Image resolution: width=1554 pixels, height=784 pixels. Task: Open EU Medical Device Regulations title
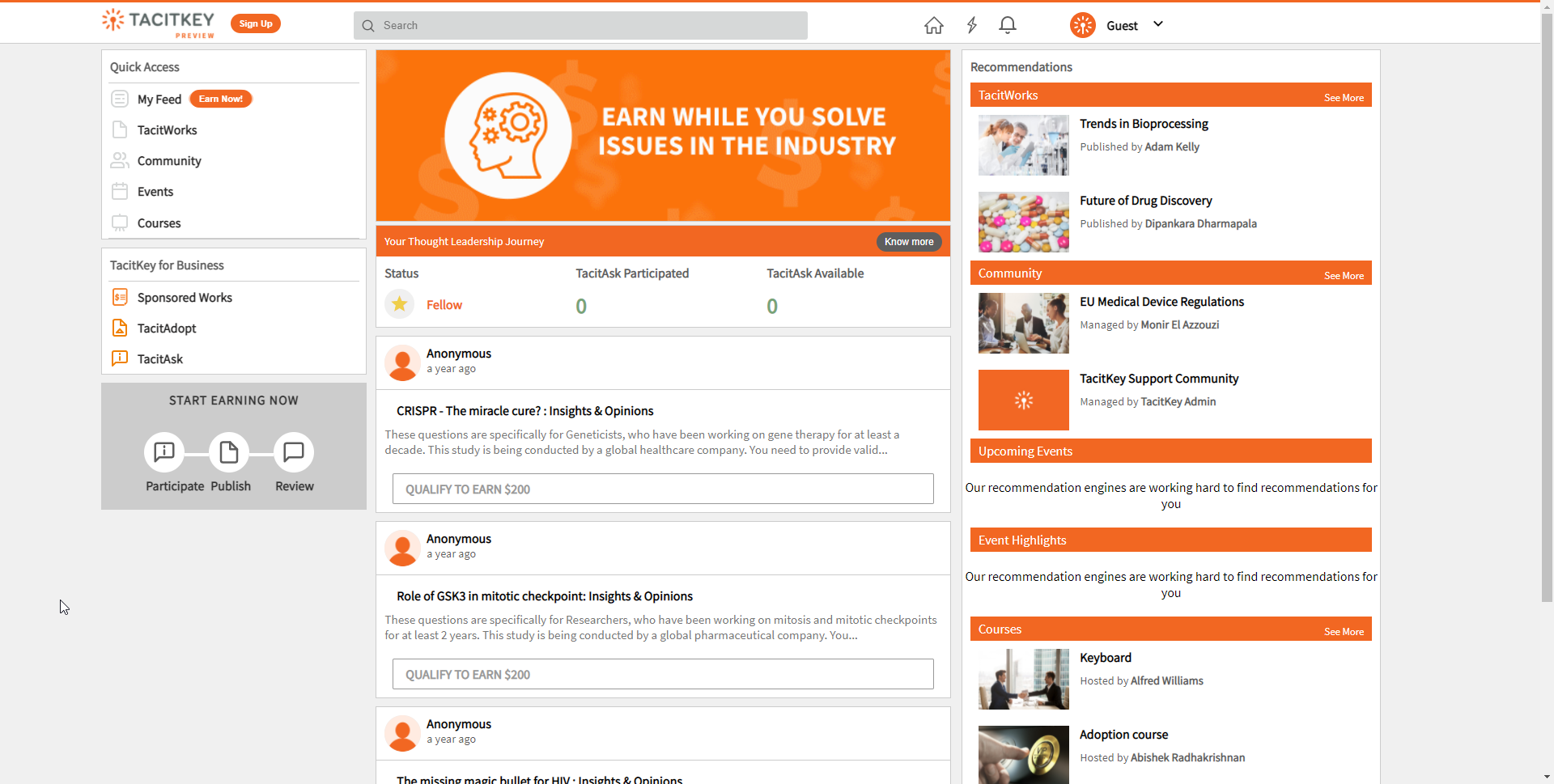(1161, 302)
